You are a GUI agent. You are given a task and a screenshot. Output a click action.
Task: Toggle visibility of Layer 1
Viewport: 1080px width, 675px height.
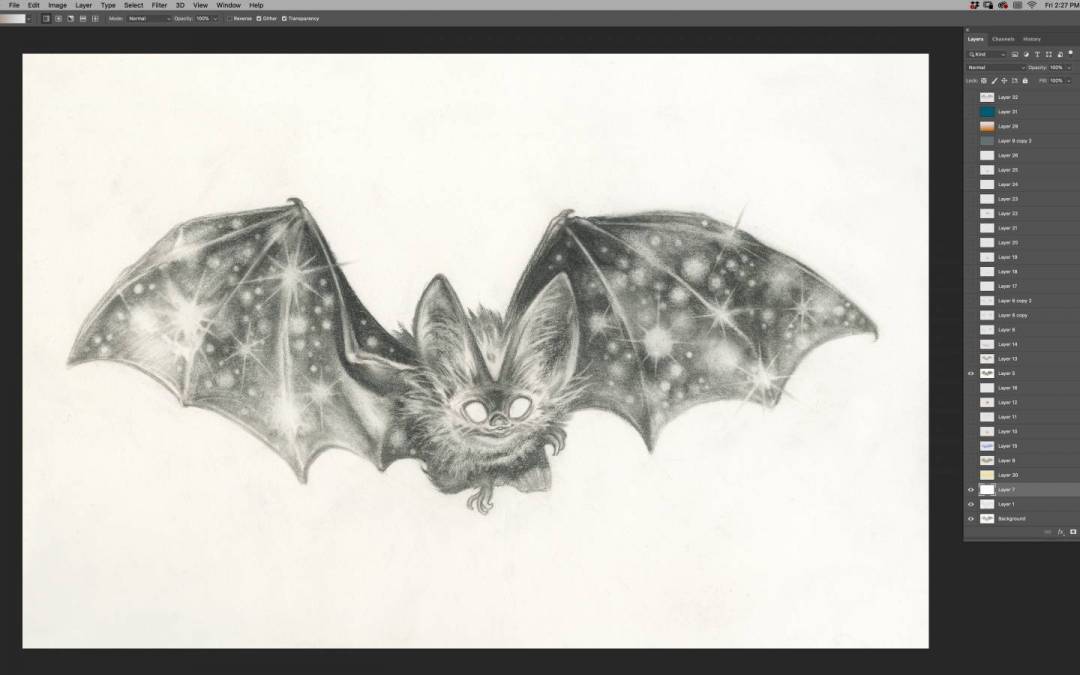coord(970,504)
